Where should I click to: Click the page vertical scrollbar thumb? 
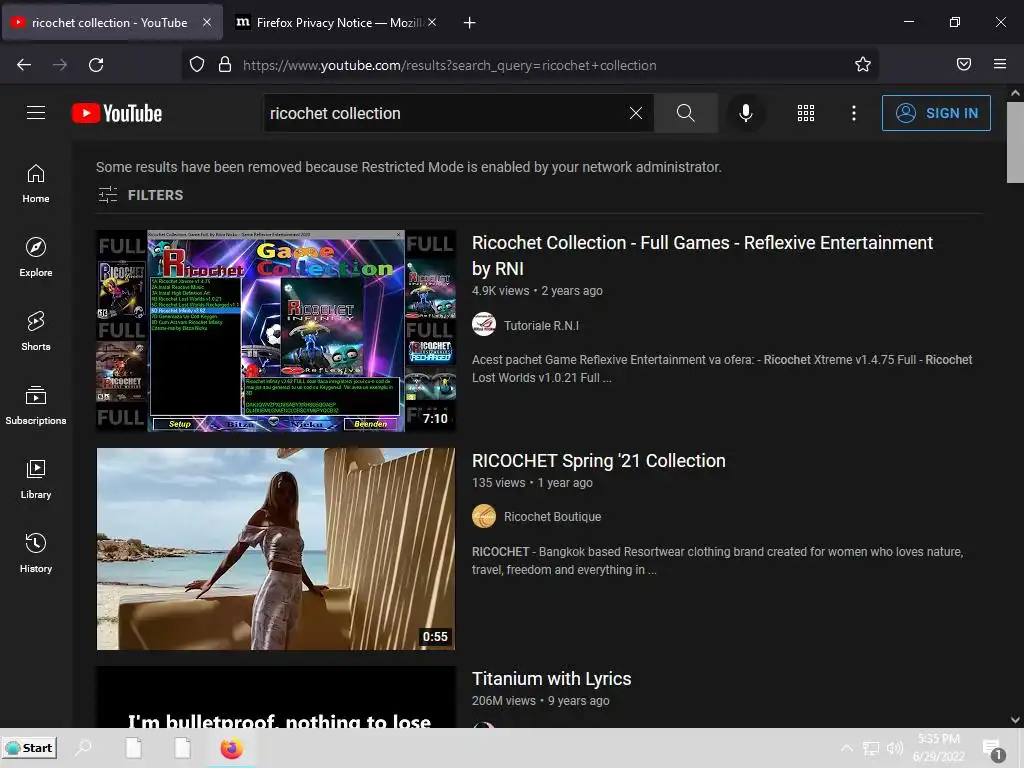tap(1015, 142)
